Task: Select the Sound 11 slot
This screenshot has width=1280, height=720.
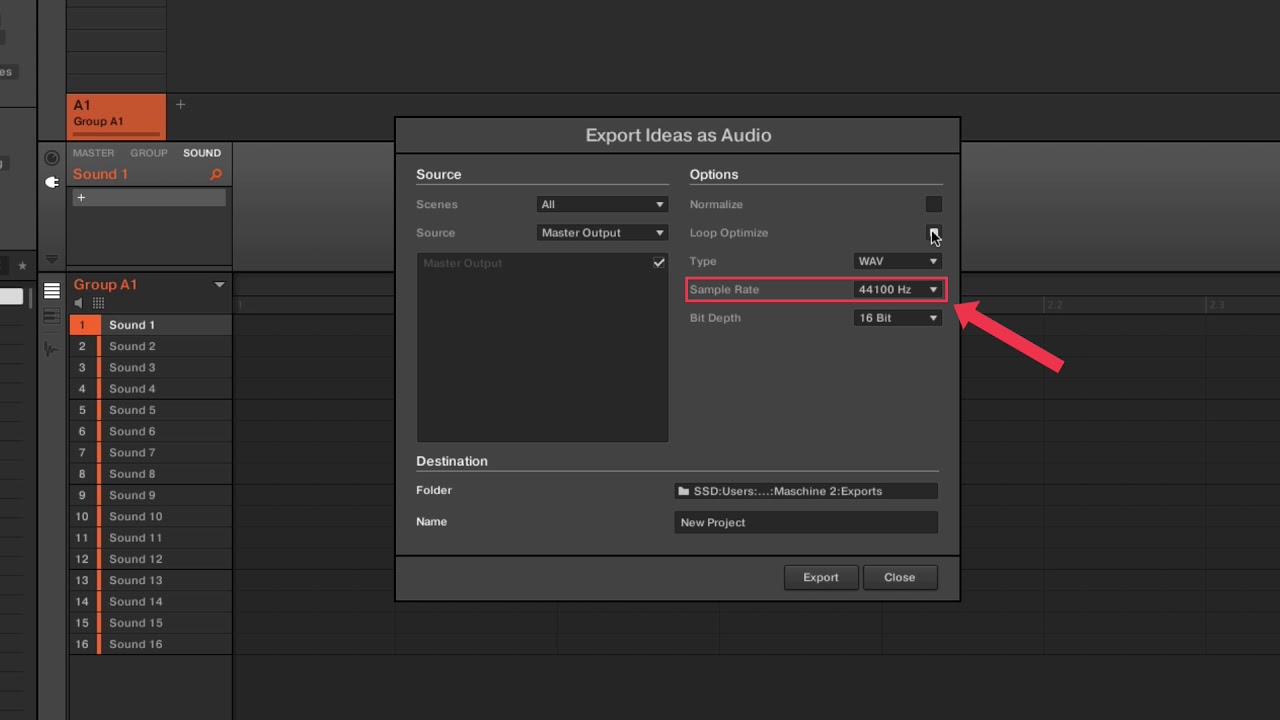Action: click(150, 538)
